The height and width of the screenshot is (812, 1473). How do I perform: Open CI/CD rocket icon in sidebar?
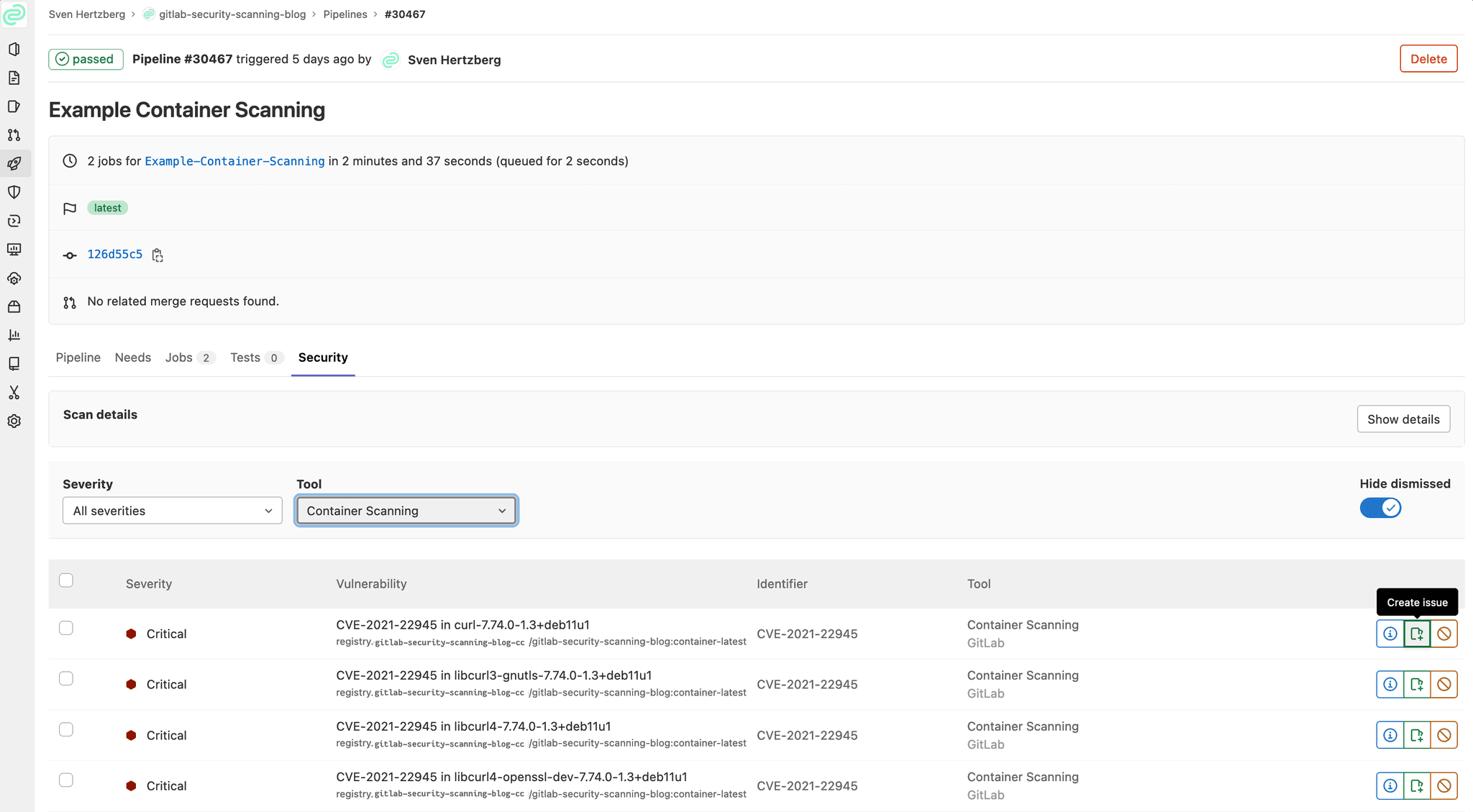coord(14,164)
